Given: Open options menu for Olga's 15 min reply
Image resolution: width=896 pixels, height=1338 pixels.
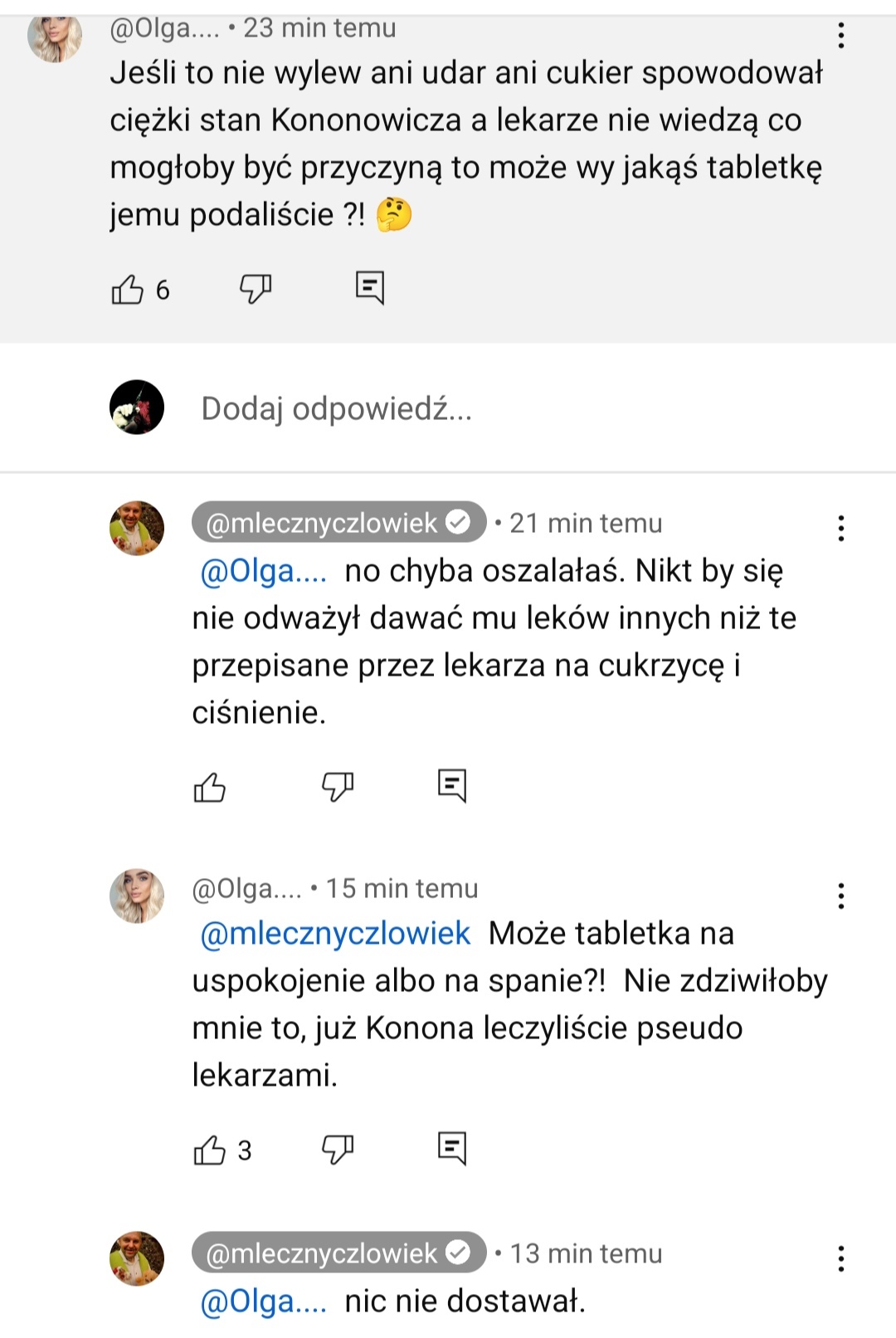Looking at the screenshot, I should point(841,896).
